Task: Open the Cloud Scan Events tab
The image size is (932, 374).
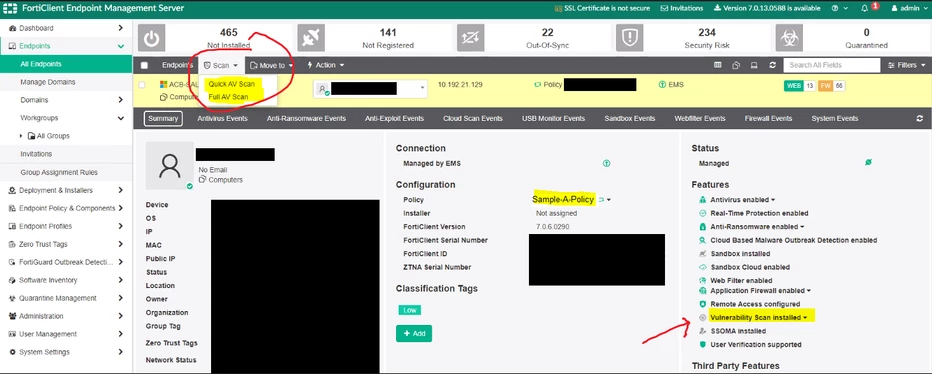Action: pos(473,118)
